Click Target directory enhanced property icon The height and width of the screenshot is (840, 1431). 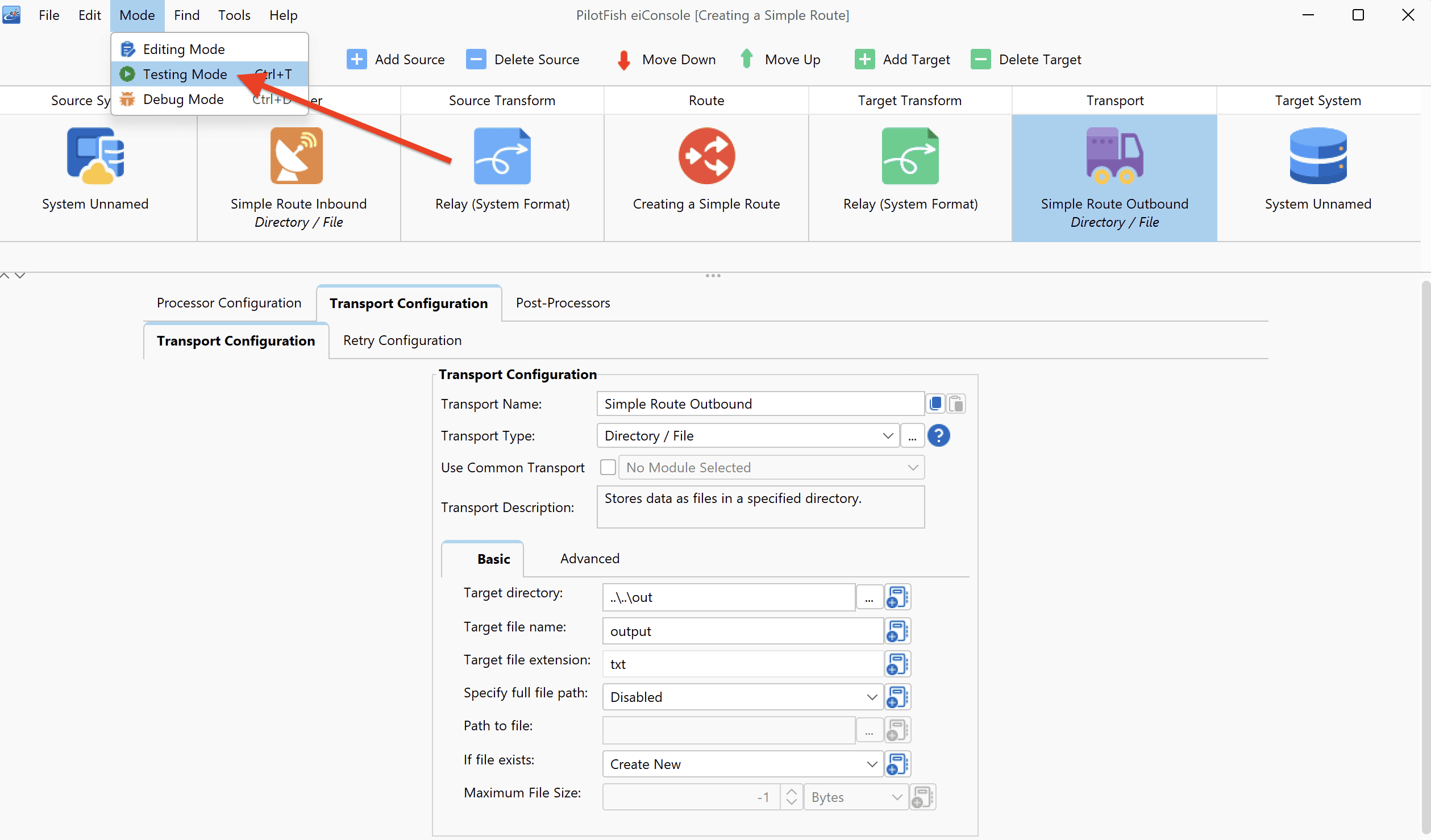coord(897,597)
